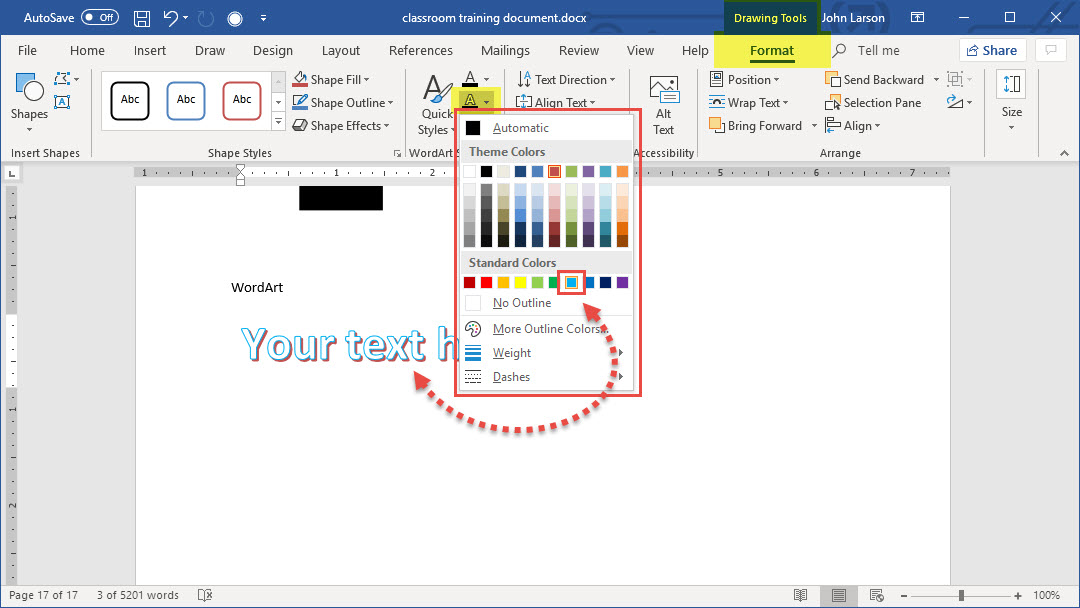Click the Undo arrow icon

point(171,18)
